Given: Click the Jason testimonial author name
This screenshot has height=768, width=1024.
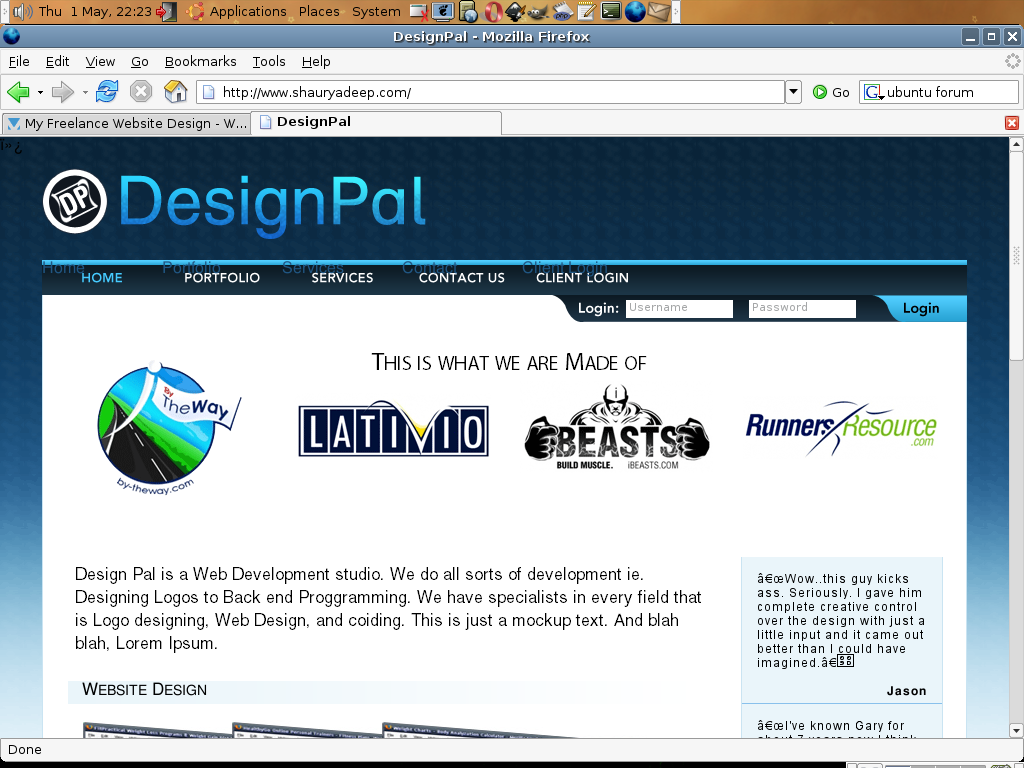Looking at the screenshot, I should (906, 691).
